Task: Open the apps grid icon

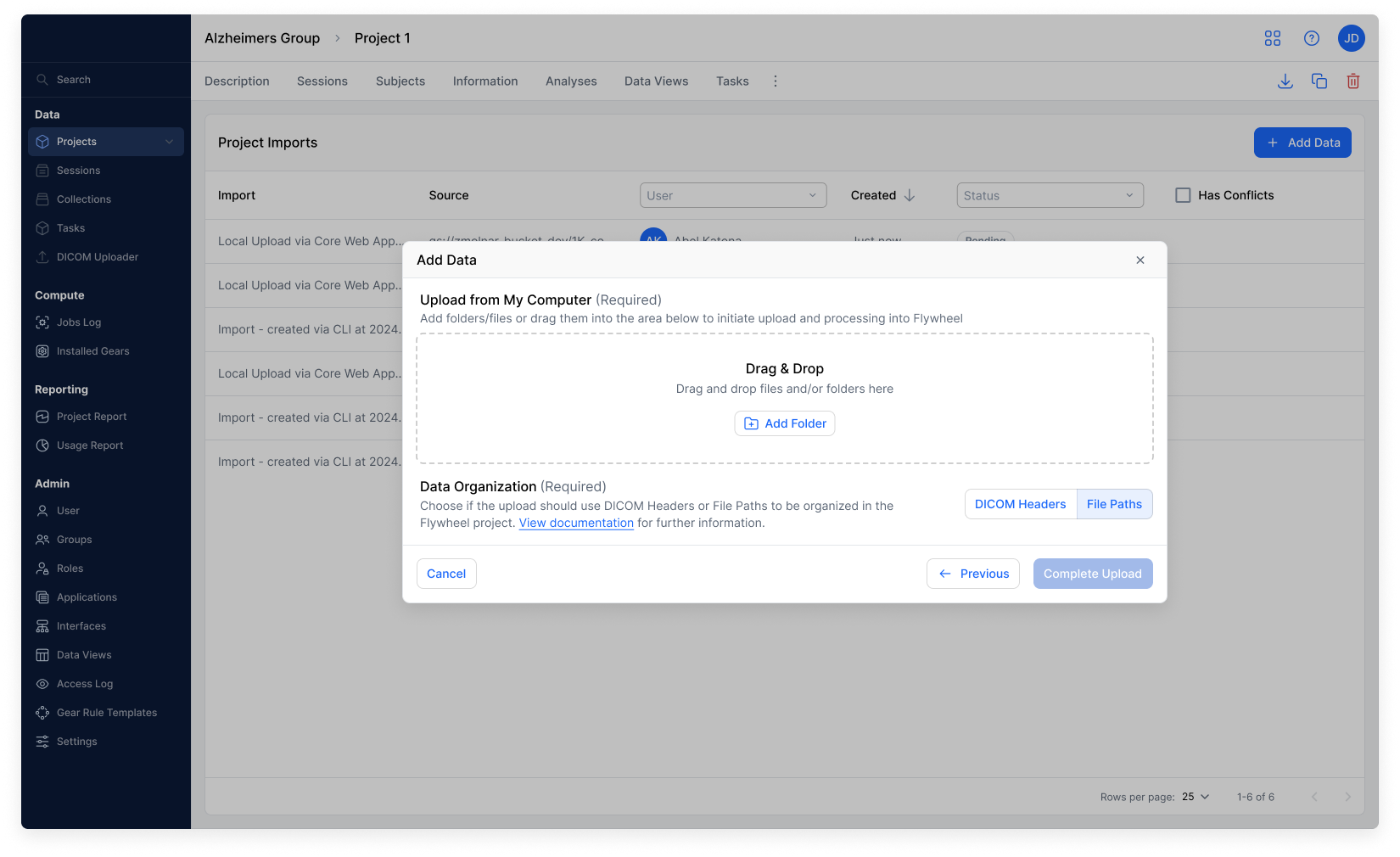Action: (1272, 38)
